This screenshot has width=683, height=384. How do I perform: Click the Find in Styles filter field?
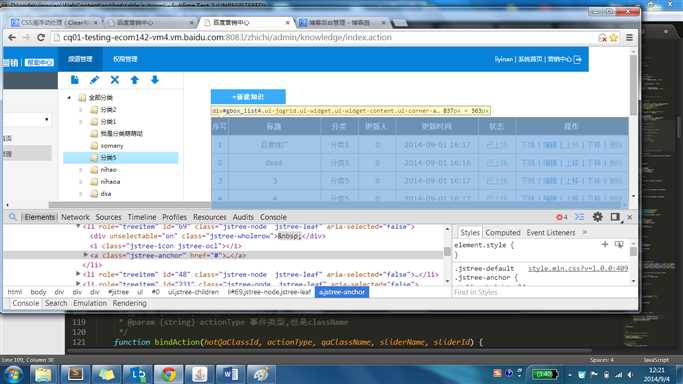coord(541,292)
